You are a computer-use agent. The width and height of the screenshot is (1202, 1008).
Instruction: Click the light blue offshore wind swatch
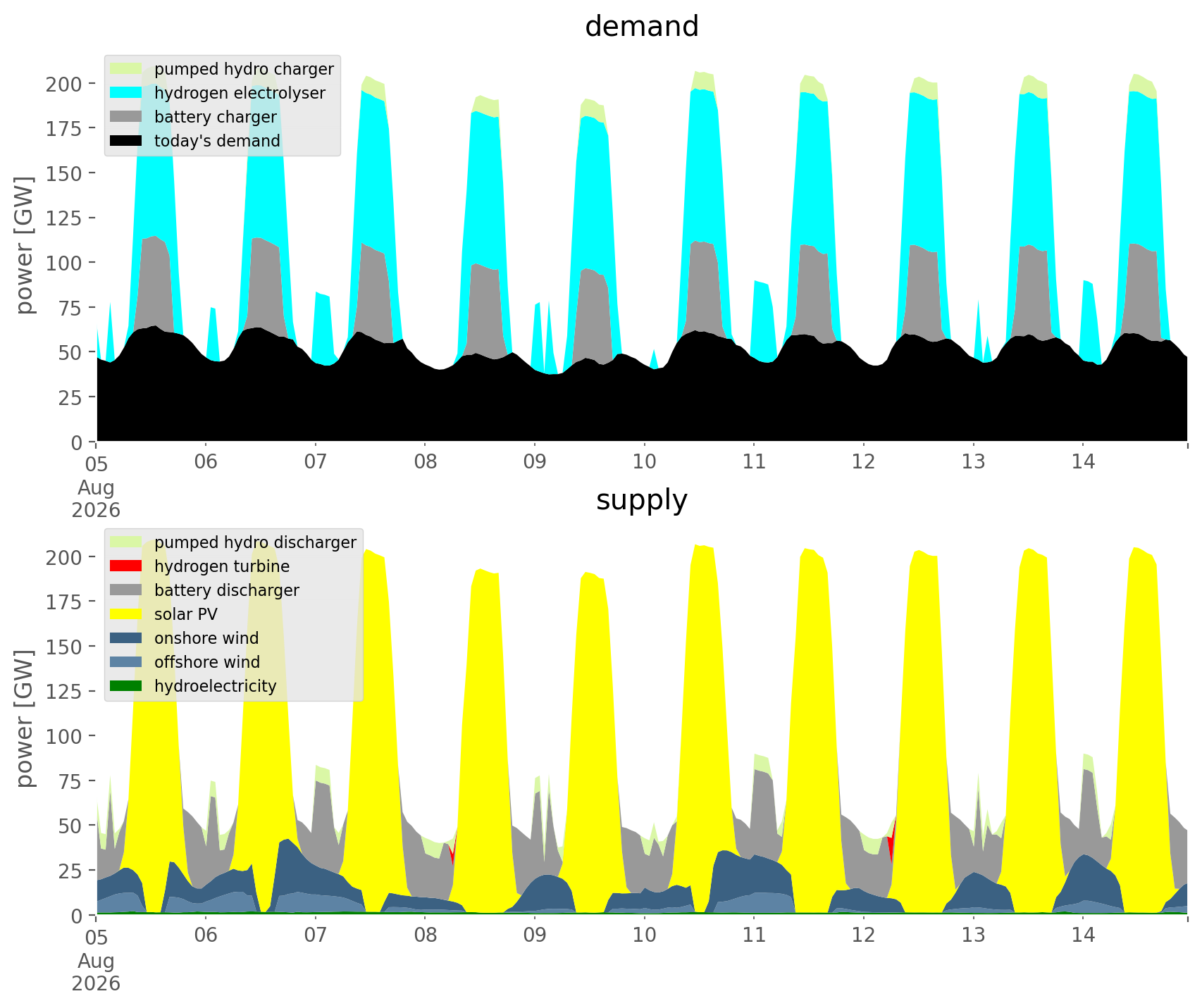tap(126, 662)
